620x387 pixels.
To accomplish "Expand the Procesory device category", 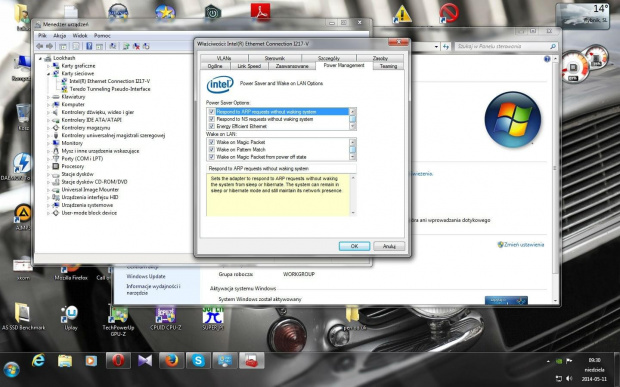I will (x=48, y=166).
